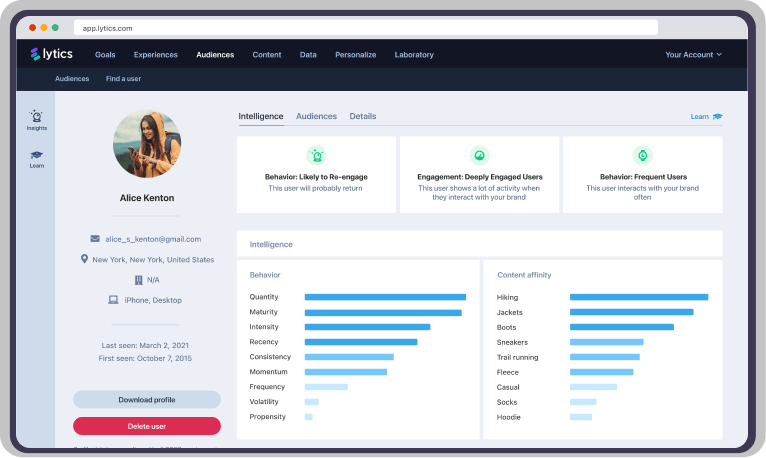The width and height of the screenshot is (766, 458).
Task: Click the Deeply Engaged Users gauge icon
Action: pyautogui.click(x=479, y=155)
